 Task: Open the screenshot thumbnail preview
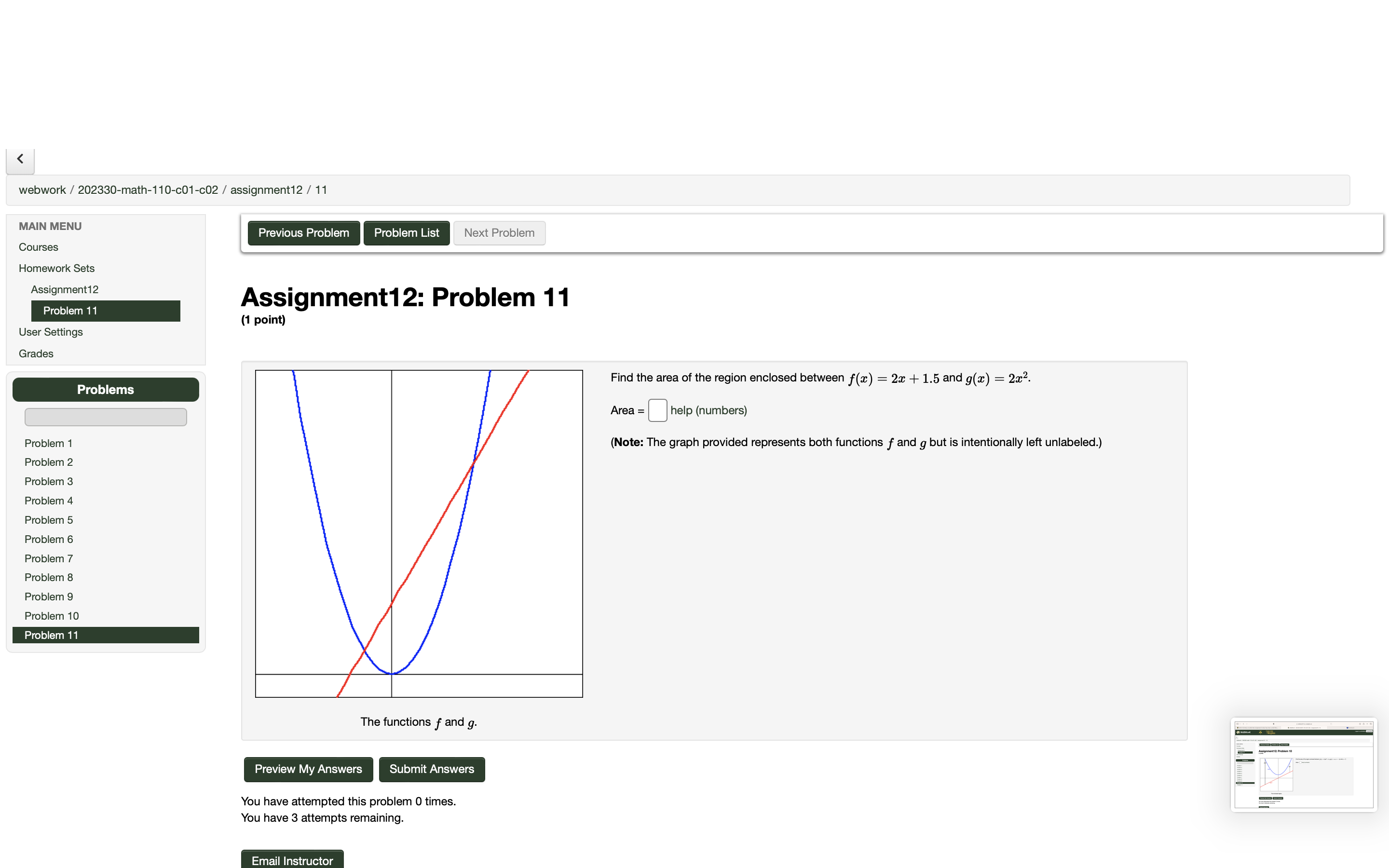1304,764
